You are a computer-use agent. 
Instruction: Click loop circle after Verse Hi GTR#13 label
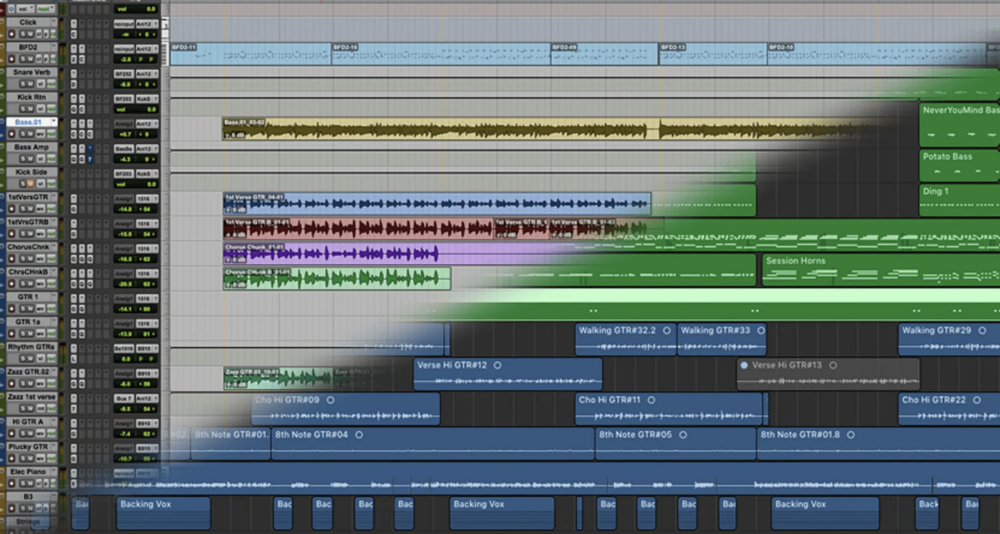click(833, 366)
